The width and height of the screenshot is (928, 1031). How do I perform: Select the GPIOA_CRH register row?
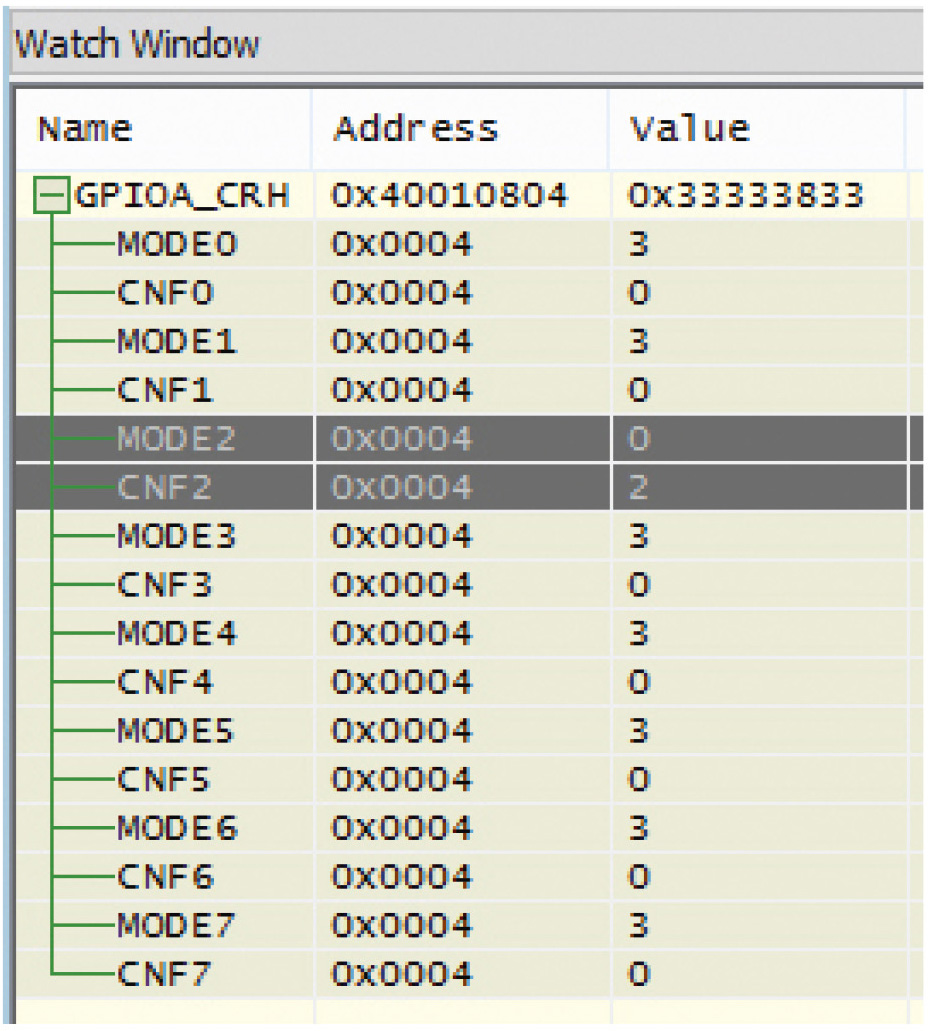click(469, 195)
